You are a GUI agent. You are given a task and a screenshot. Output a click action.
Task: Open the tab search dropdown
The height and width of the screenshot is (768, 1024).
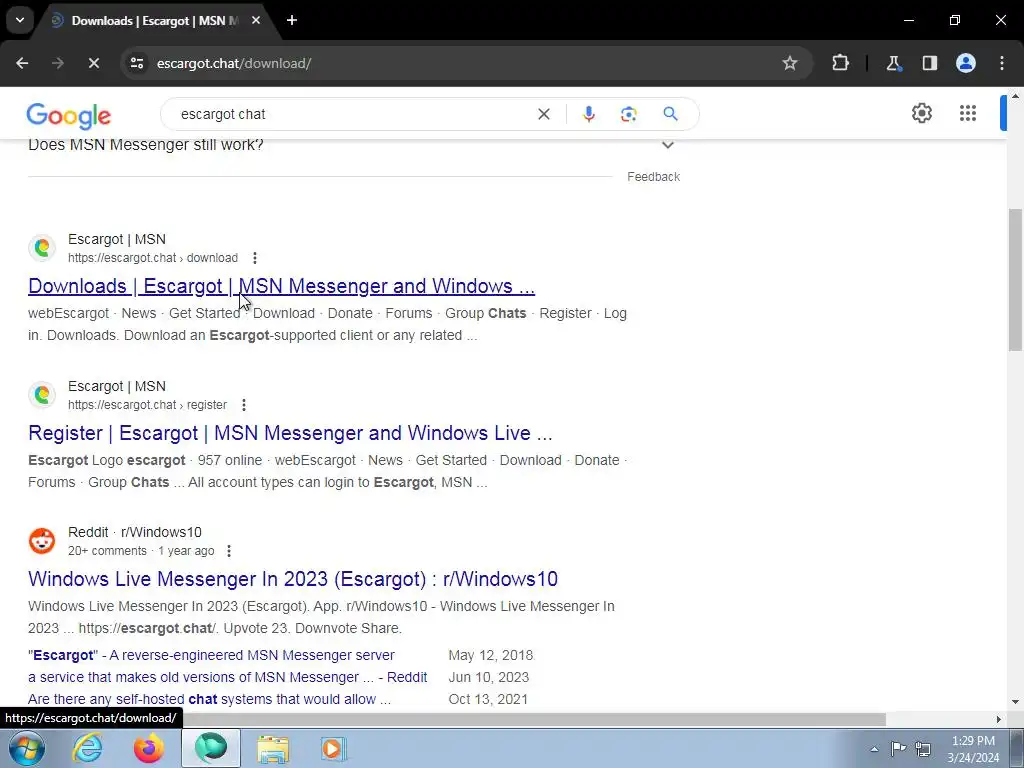(x=20, y=20)
